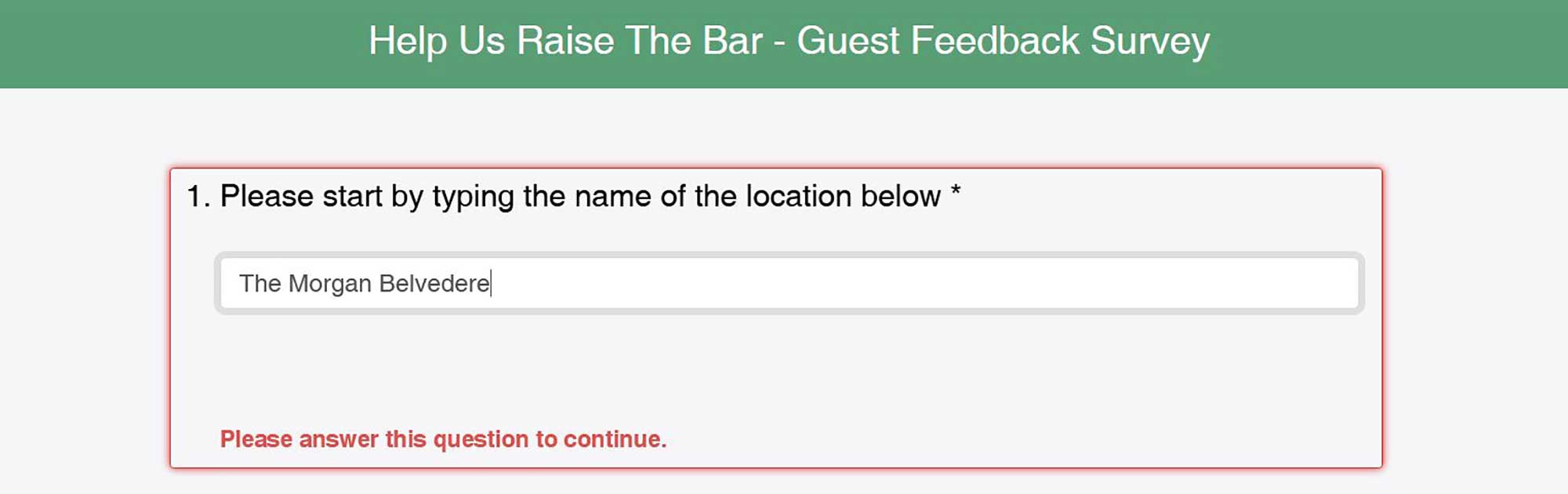This screenshot has width=1568, height=494.
Task: Click "Guest Feedback Survey" in the header
Action: click(x=1003, y=41)
